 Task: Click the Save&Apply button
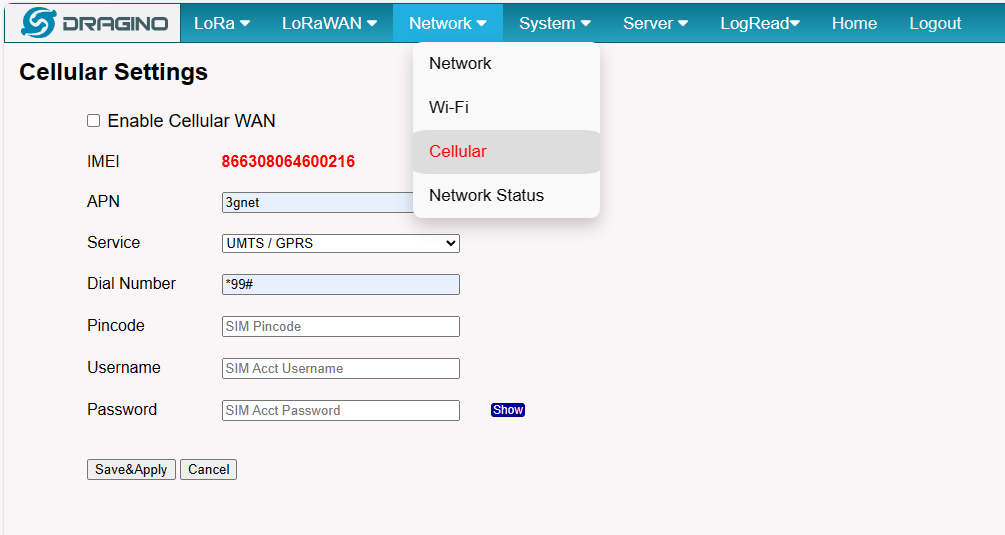click(131, 470)
